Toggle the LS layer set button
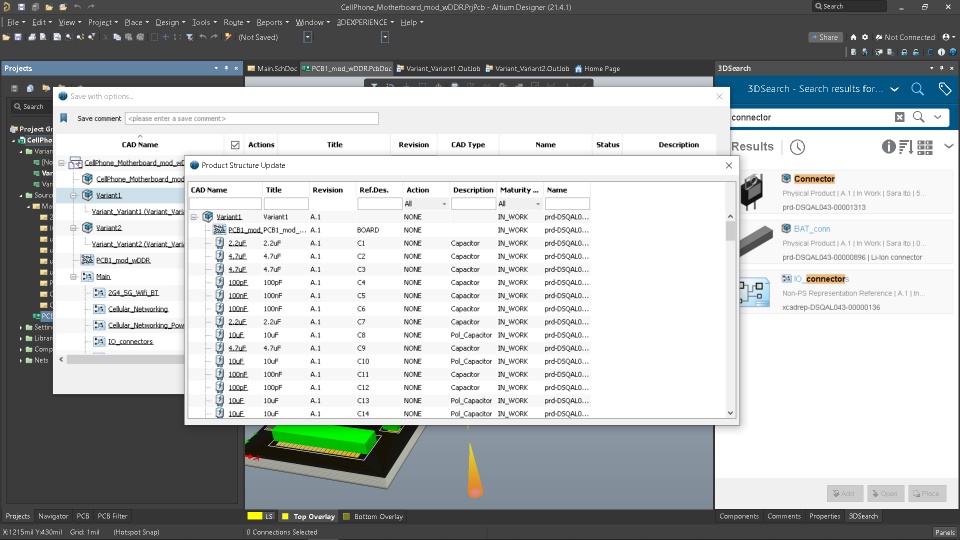The image size is (960, 540). [x=269, y=516]
